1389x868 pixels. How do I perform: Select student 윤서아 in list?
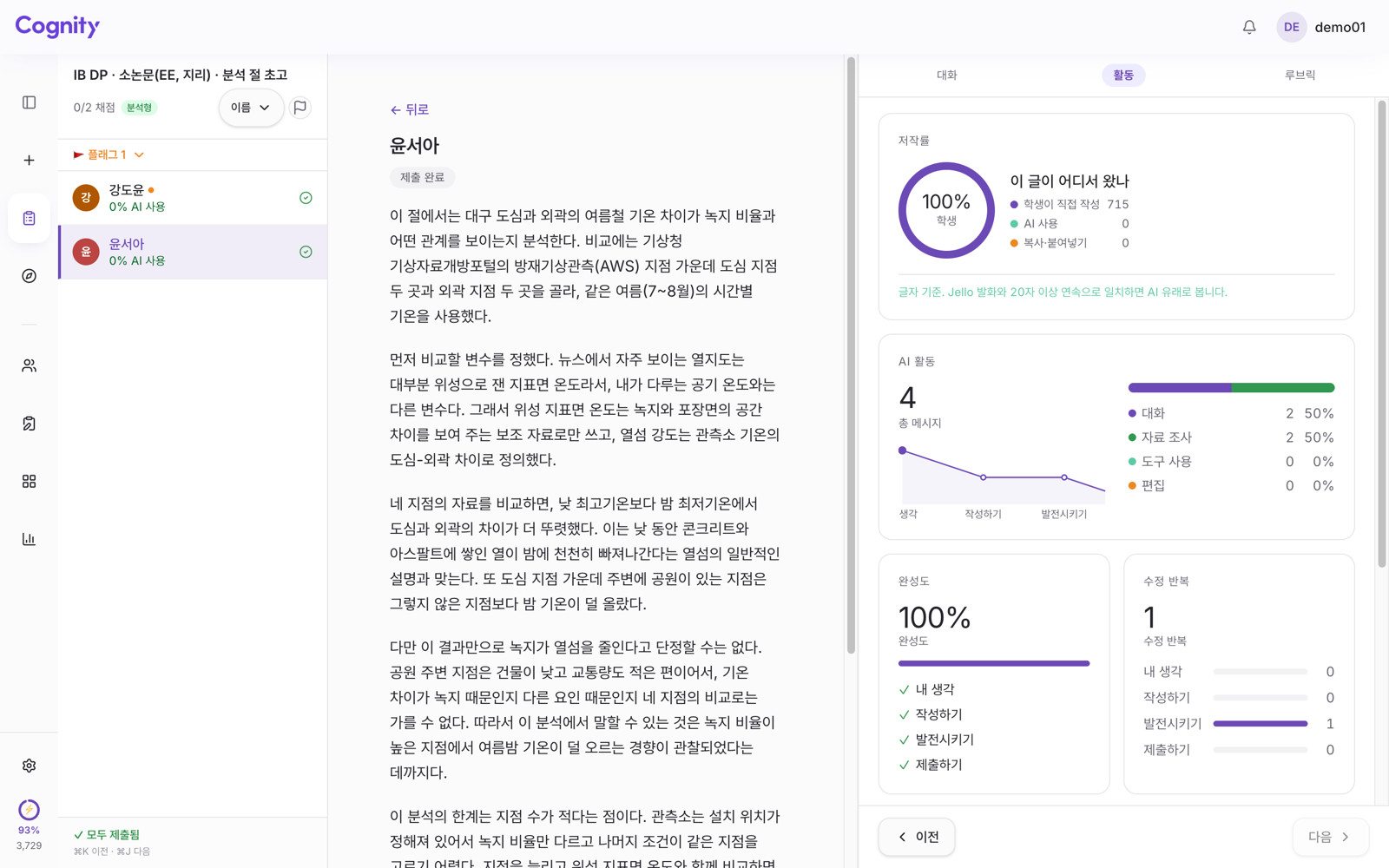(193, 252)
